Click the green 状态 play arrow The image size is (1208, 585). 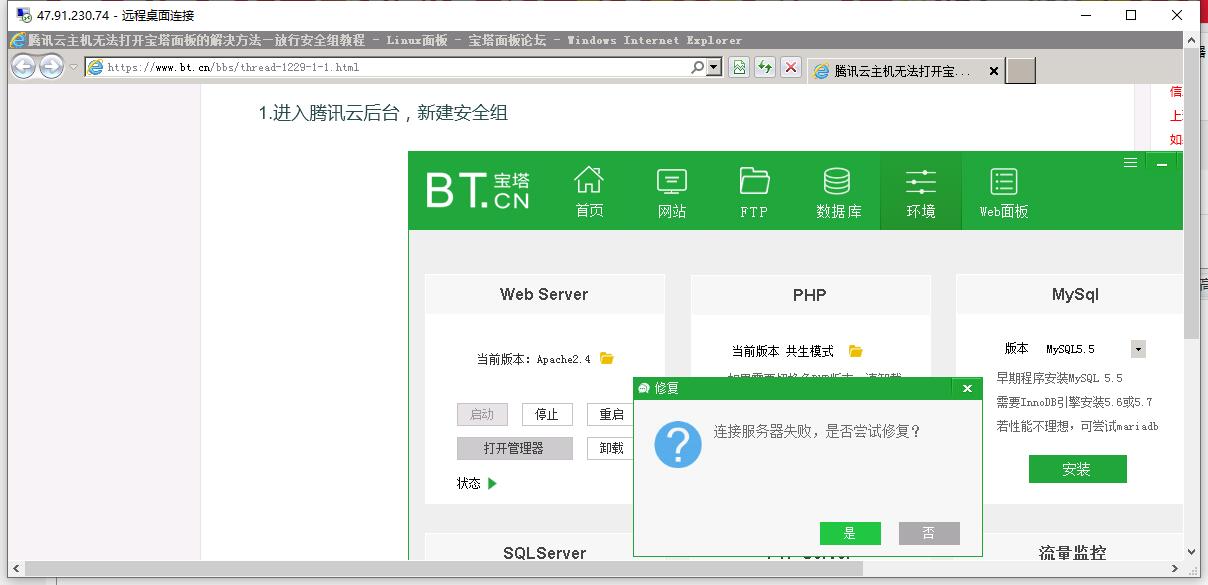point(492,483)
